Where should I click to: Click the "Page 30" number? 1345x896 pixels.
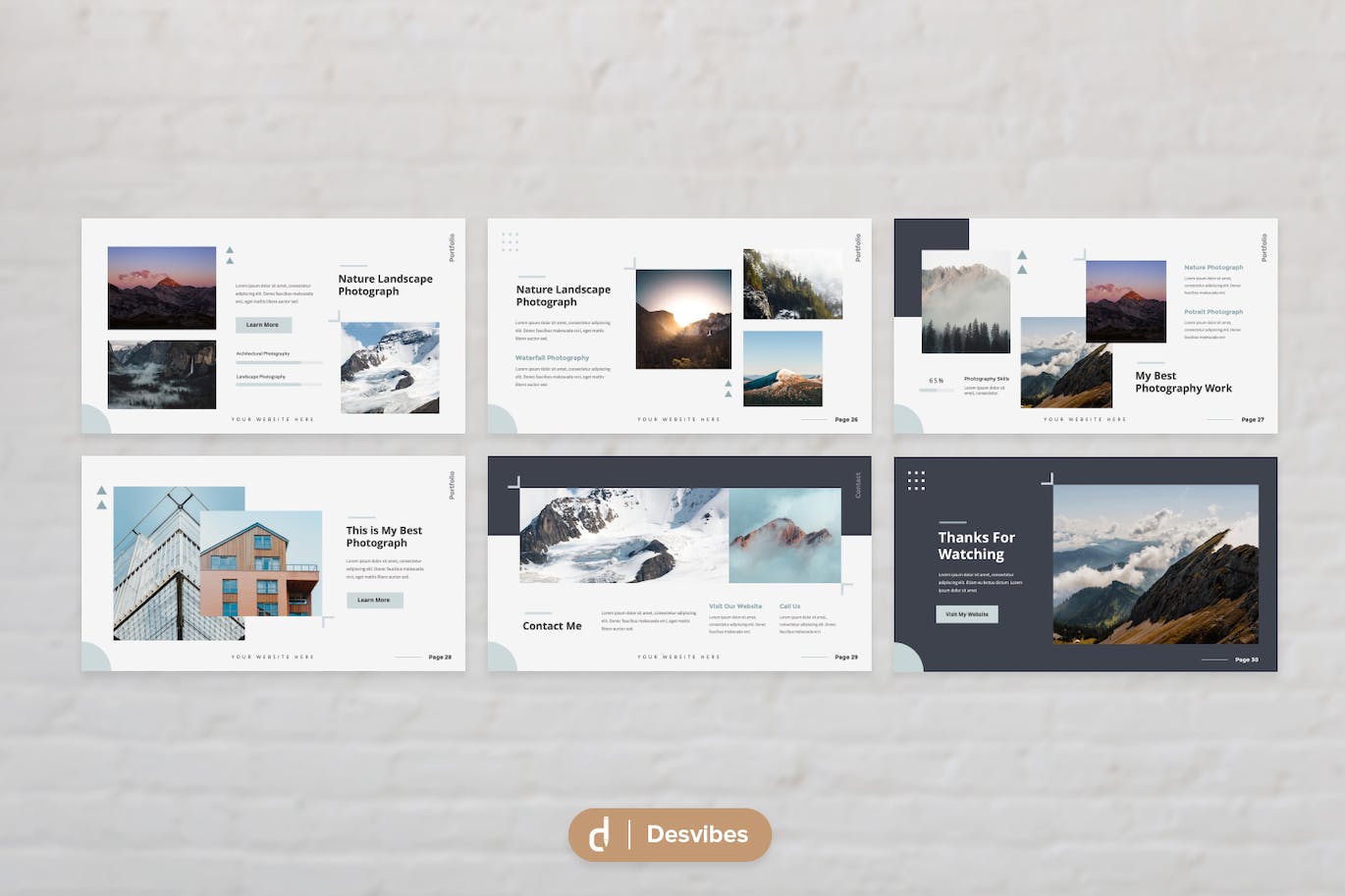tap(1247, 659)
